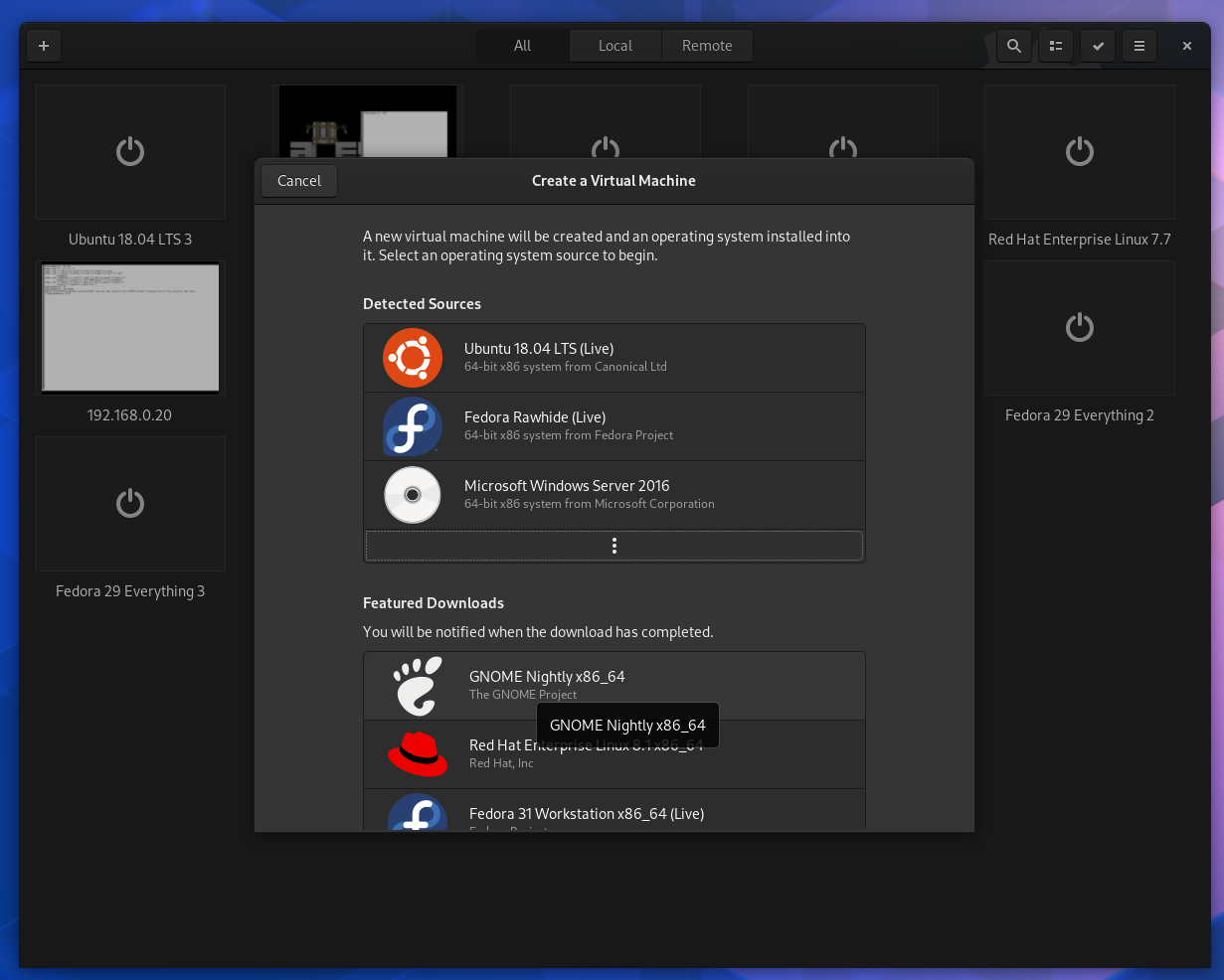Open the Ubuntu 18.04 LTS 3 machine thumbnail

pyautogui.click(x=130, y=152)
